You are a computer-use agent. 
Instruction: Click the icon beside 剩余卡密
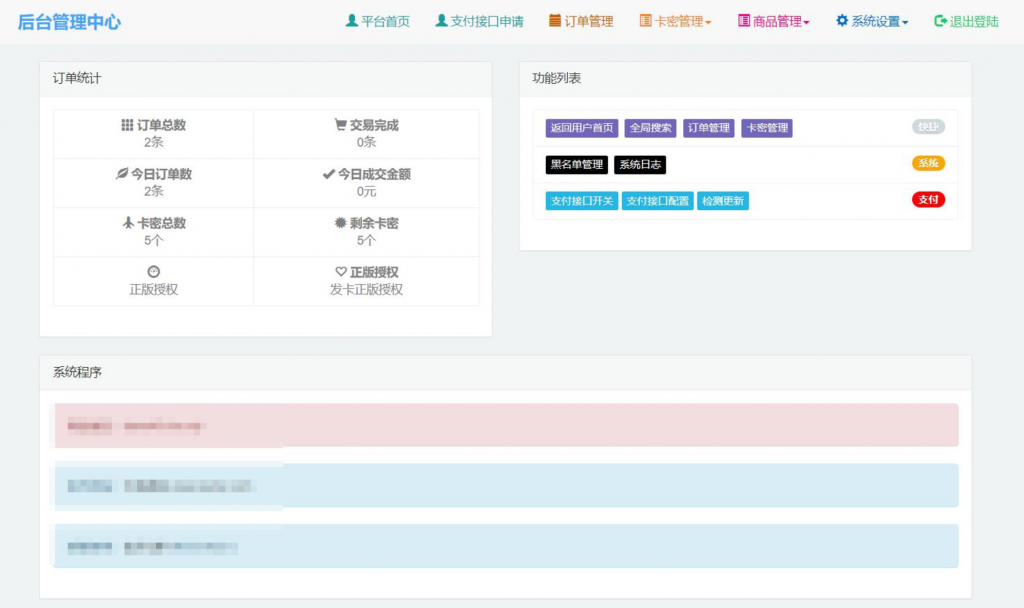pyautogui.click(x=340, y=223)
